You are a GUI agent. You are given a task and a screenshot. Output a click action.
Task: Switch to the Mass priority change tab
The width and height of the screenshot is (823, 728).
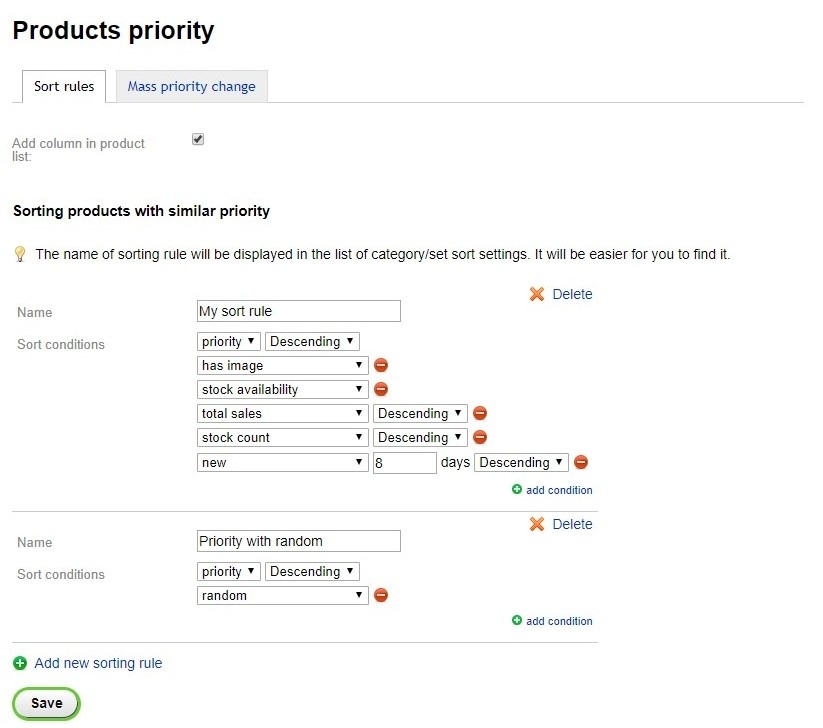tap(191, 87)
